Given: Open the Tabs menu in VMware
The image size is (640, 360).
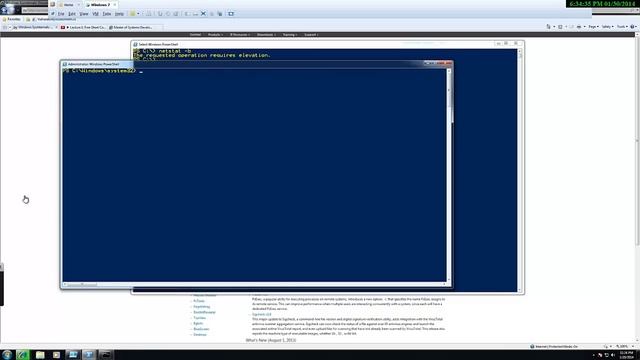Looking at the screenshot, I should pyautogui.click(x=107, y=14).
